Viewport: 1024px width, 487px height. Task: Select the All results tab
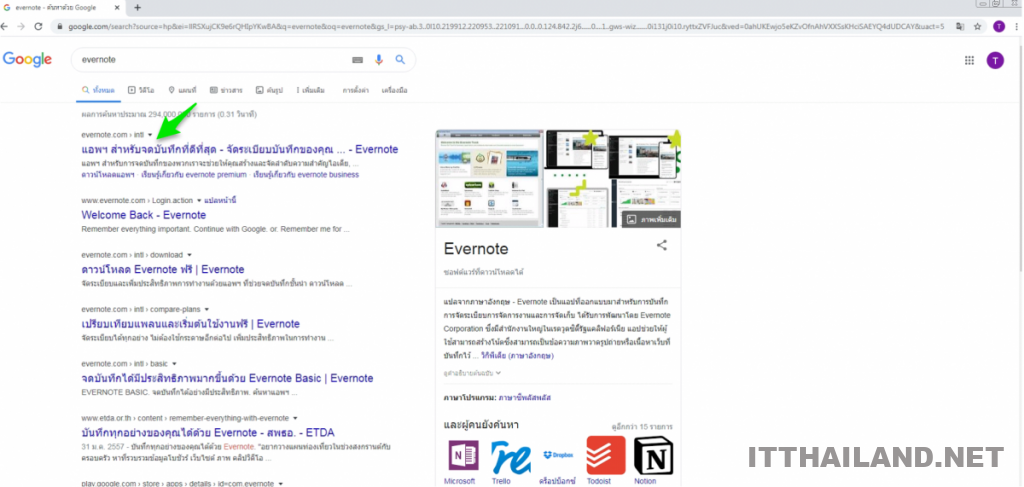(x=98, y=90)
